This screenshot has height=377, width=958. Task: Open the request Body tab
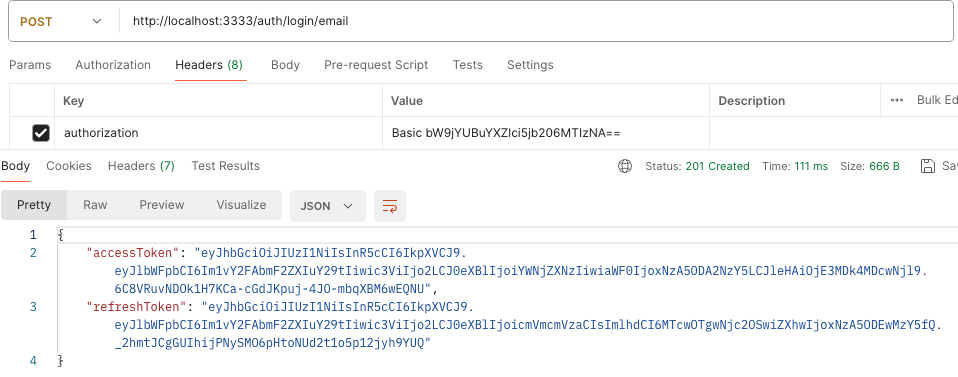coord(285,65)
